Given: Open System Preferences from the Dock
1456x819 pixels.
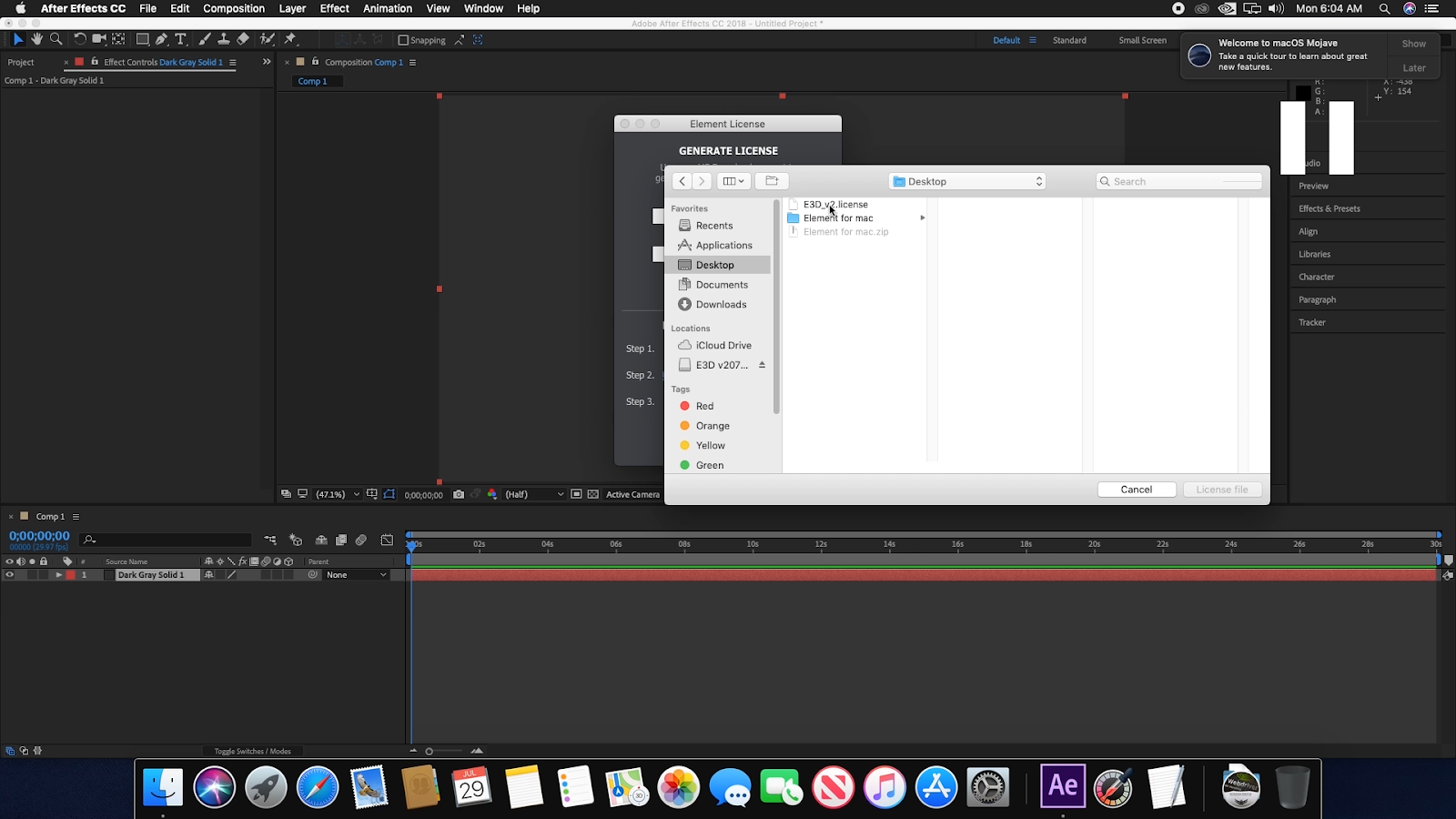Looking at the screenshot, I should pos(987,786).
